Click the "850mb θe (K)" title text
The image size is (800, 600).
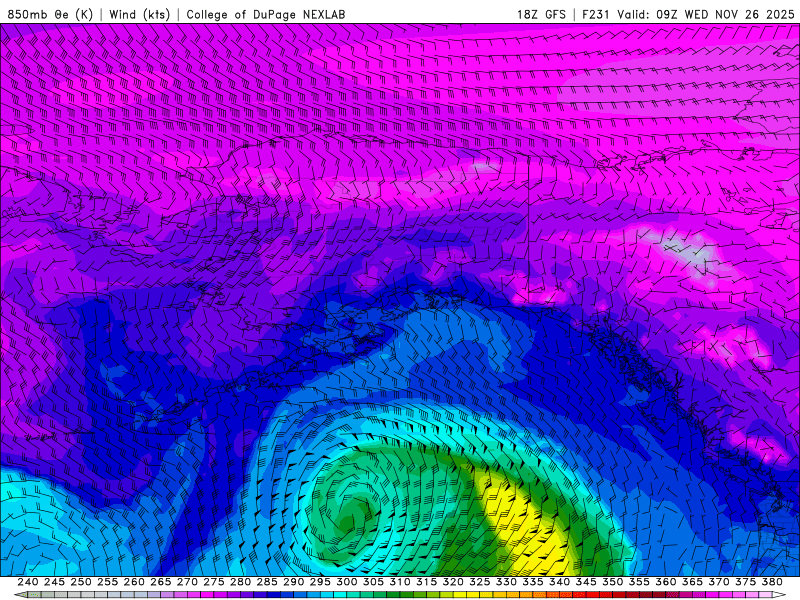(50, 14)
